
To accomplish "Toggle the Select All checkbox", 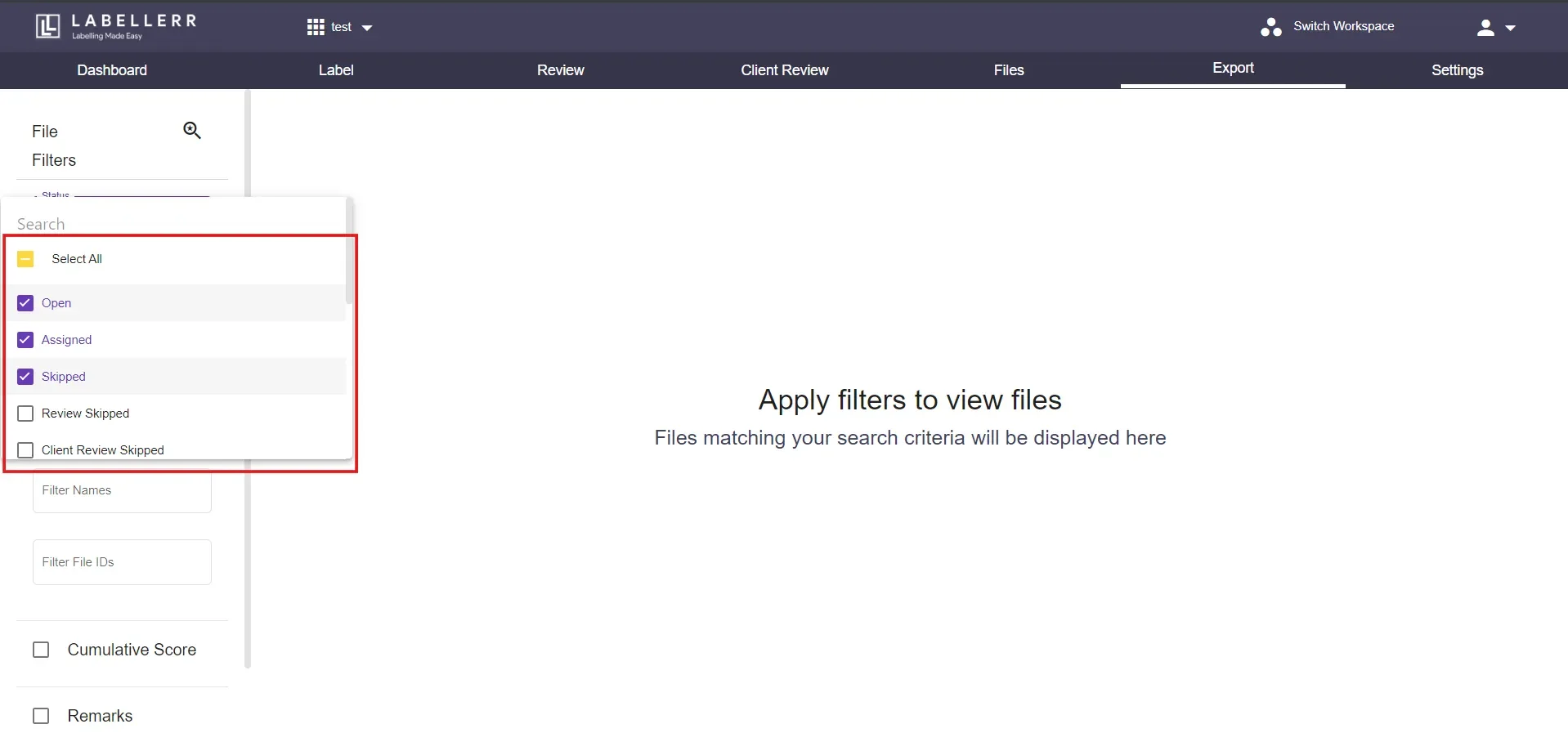I will click(25, 259).
